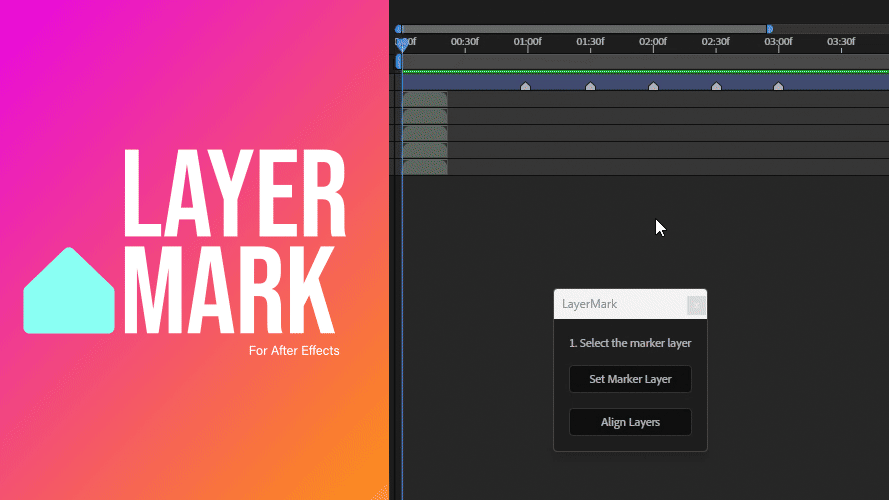Select the blue marker layer bar
889x500 pixels.
point(645,82)
